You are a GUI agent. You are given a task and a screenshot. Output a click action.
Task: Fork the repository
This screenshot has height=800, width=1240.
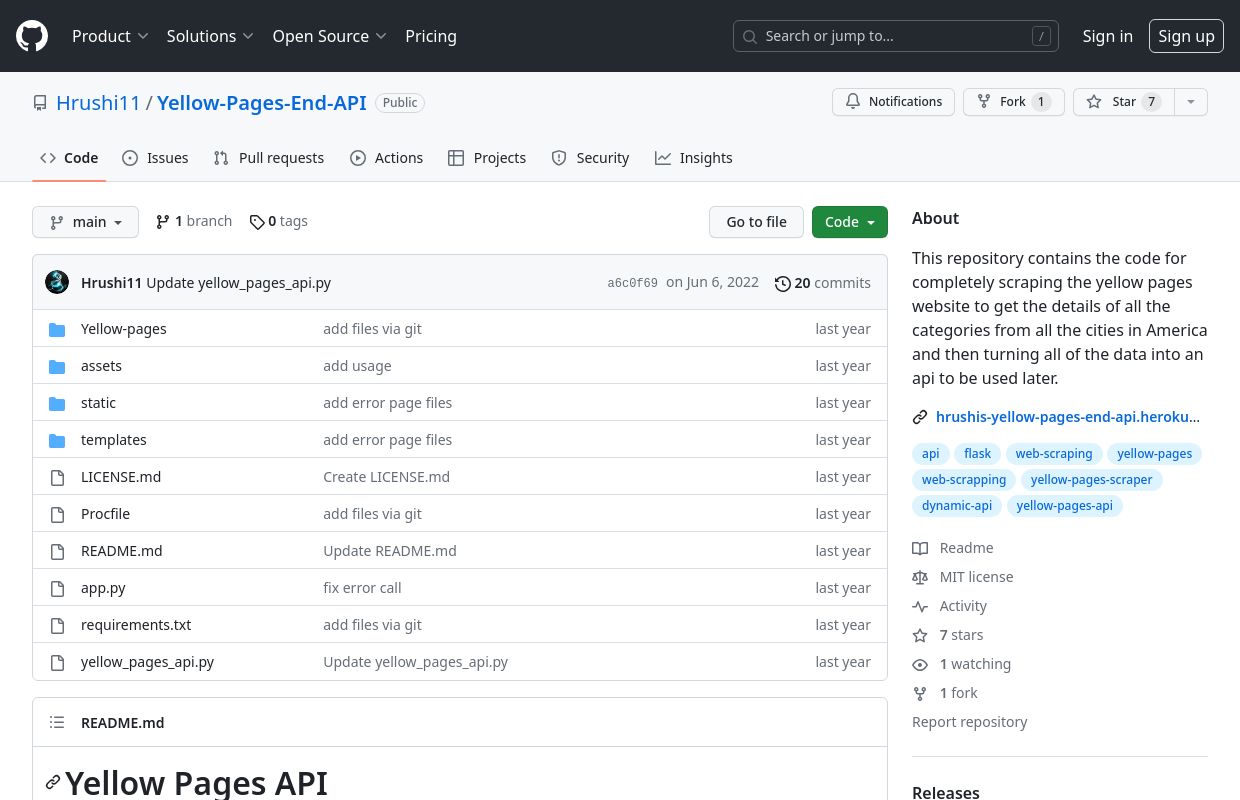coord(1013,102)
